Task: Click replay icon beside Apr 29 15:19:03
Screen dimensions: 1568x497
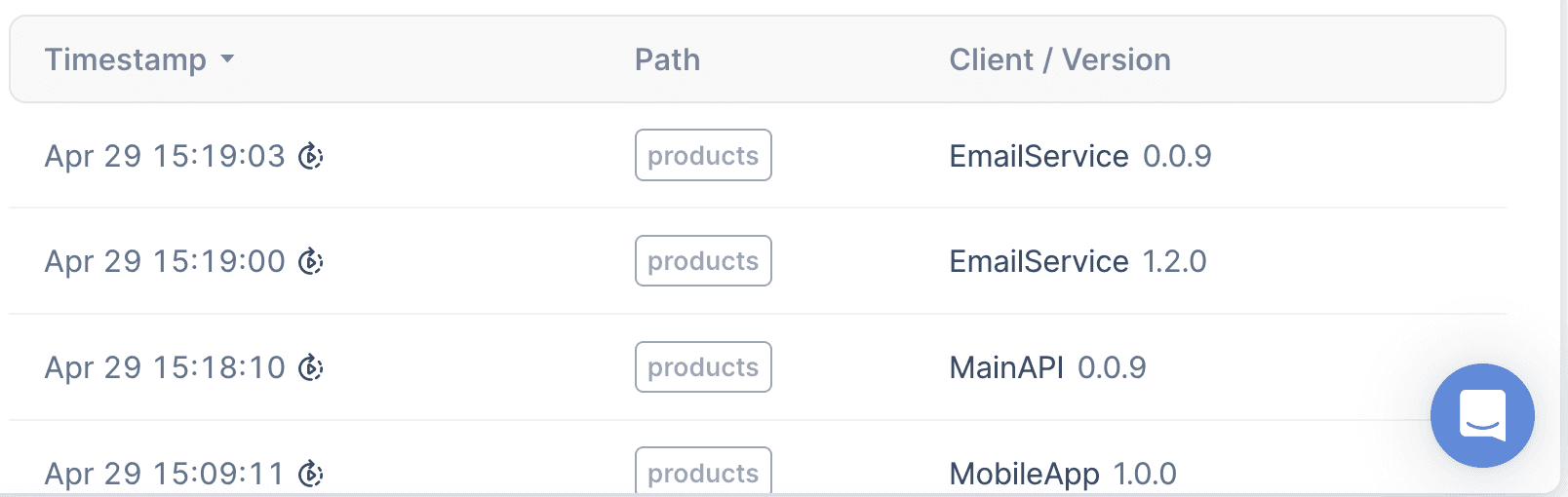Action: point(310,156)
